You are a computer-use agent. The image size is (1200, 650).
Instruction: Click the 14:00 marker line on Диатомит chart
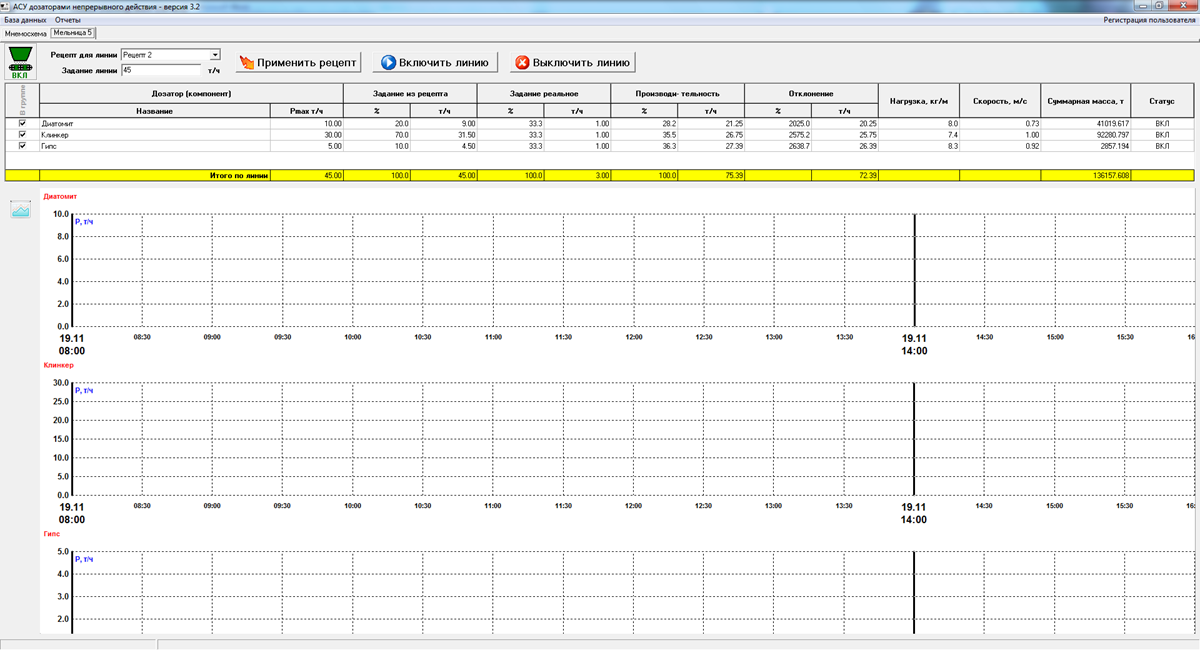(914, 270)
